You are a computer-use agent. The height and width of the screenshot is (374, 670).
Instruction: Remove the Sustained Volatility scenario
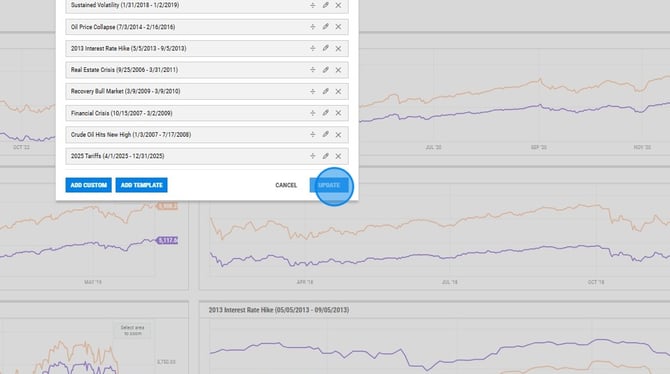[338, 5]
